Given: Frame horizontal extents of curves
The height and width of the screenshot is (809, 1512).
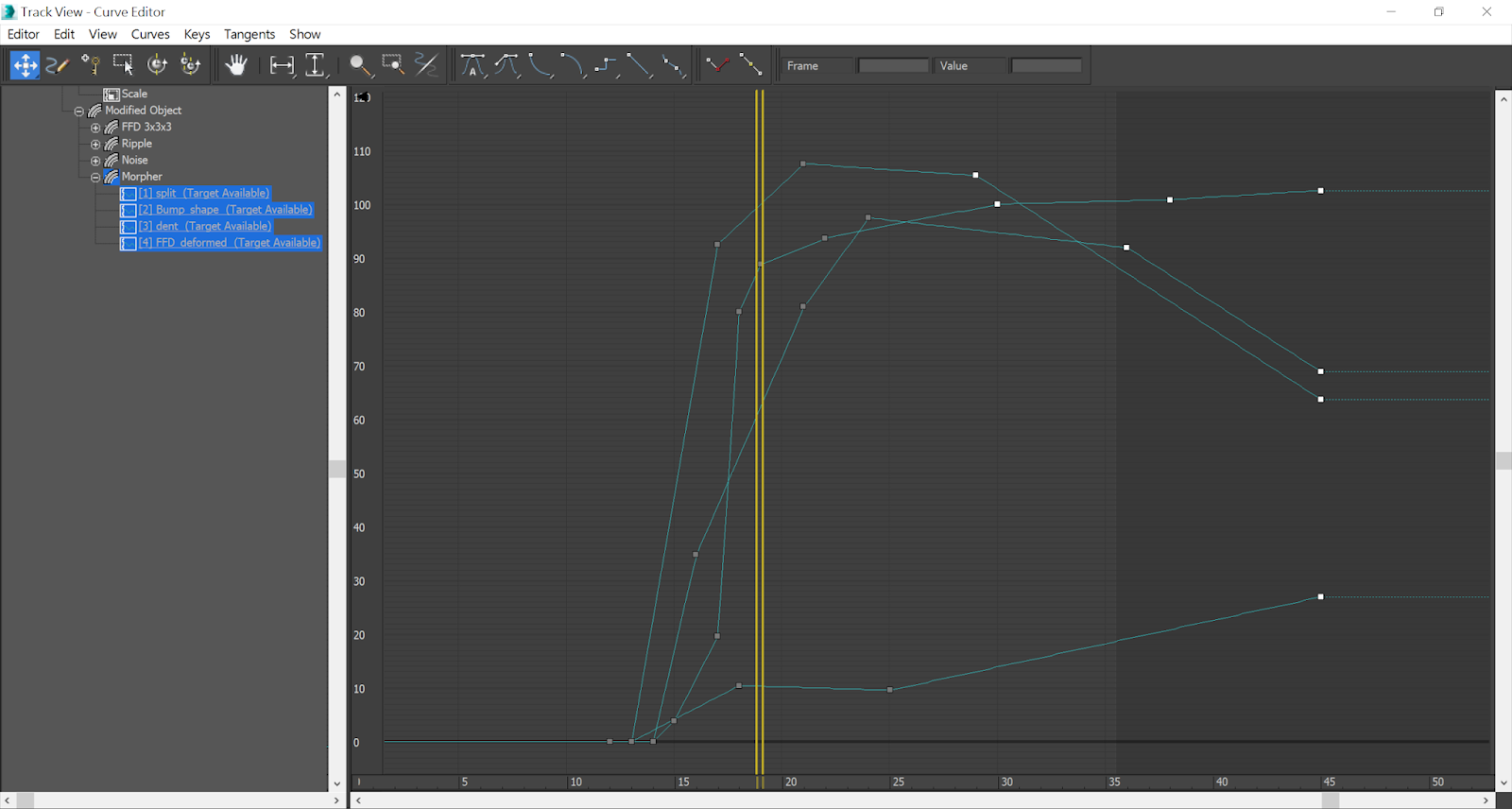Looking at the screenshot, I should 282,65.
